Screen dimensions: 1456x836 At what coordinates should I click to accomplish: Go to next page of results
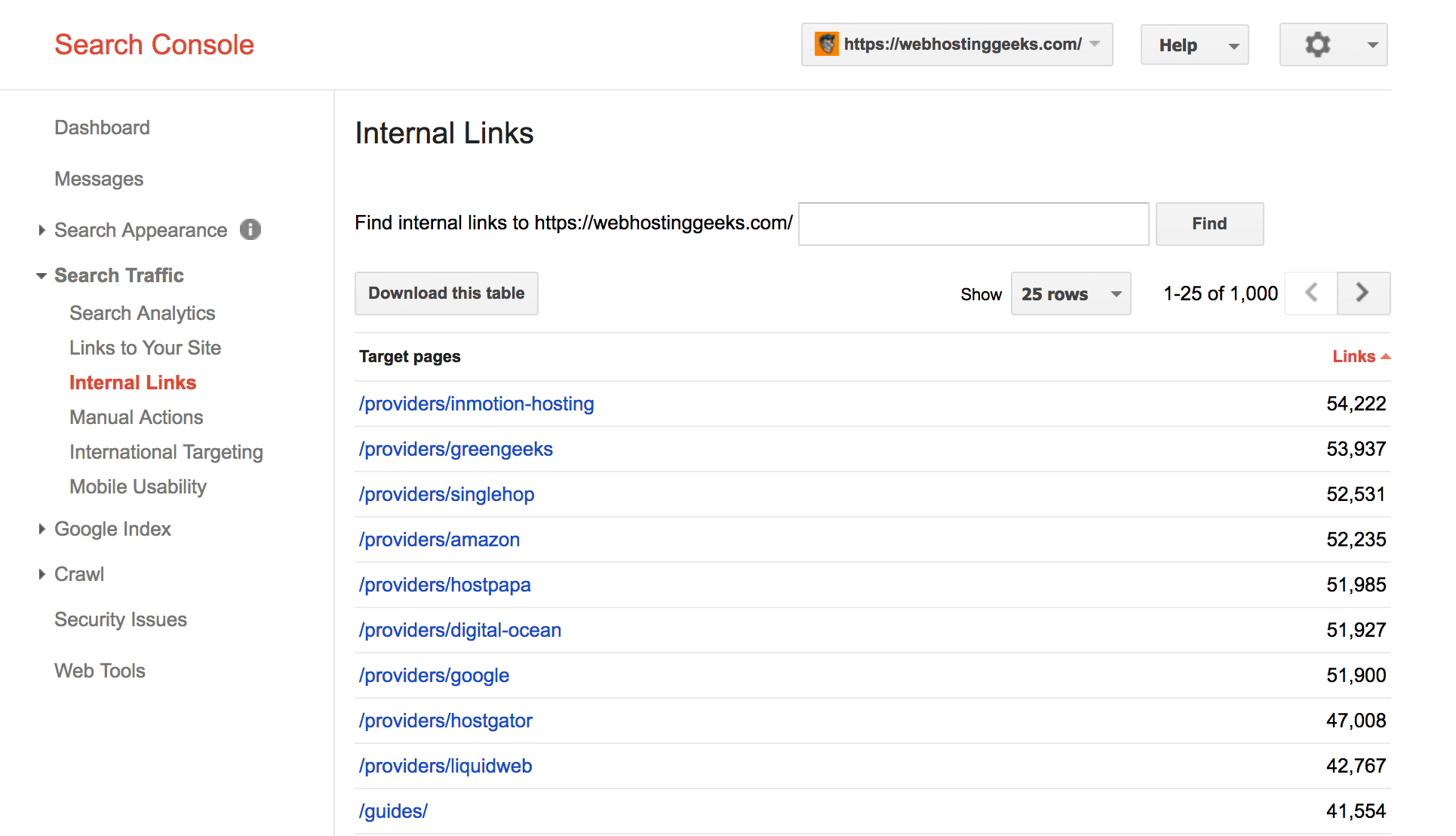click(1362, 293)
